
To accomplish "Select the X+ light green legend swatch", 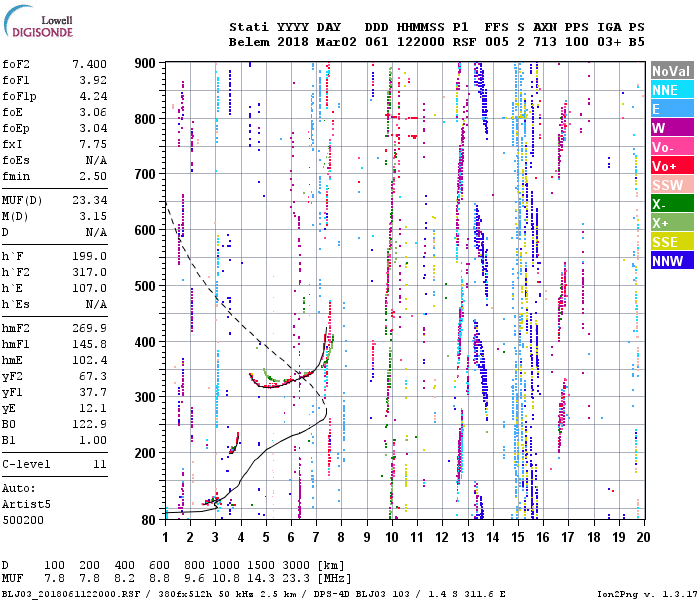I will [672, 223].
